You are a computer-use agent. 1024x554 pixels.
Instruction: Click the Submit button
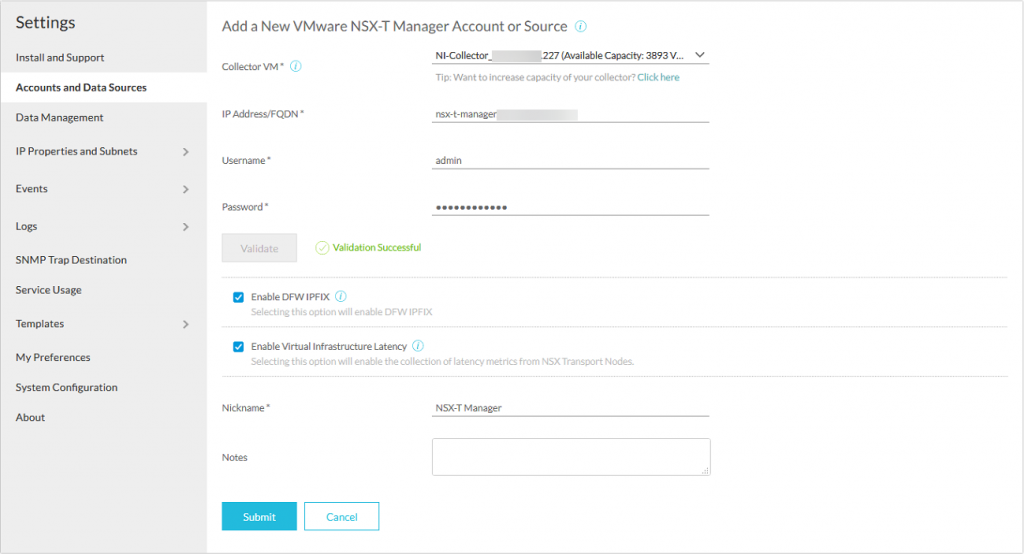pyautogui.click(x=259, y=516)
